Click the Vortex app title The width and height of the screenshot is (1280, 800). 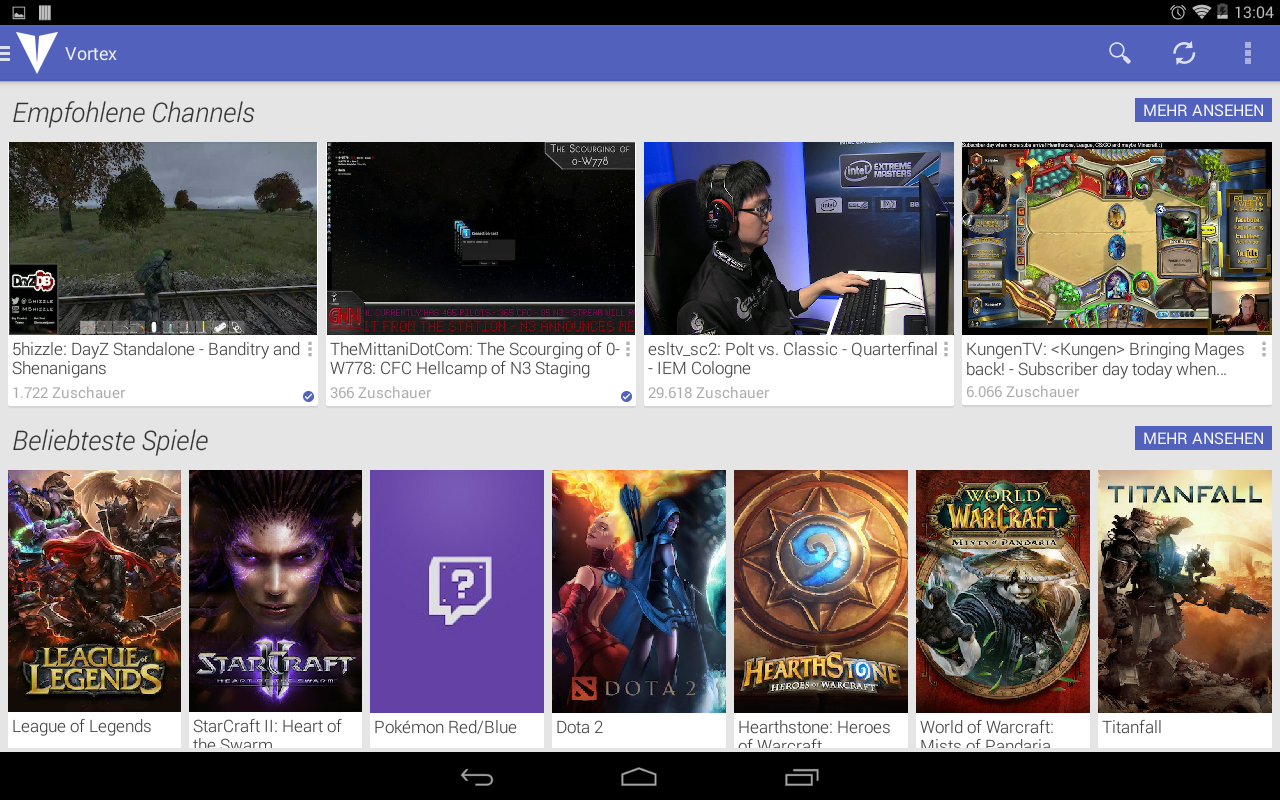91,54
